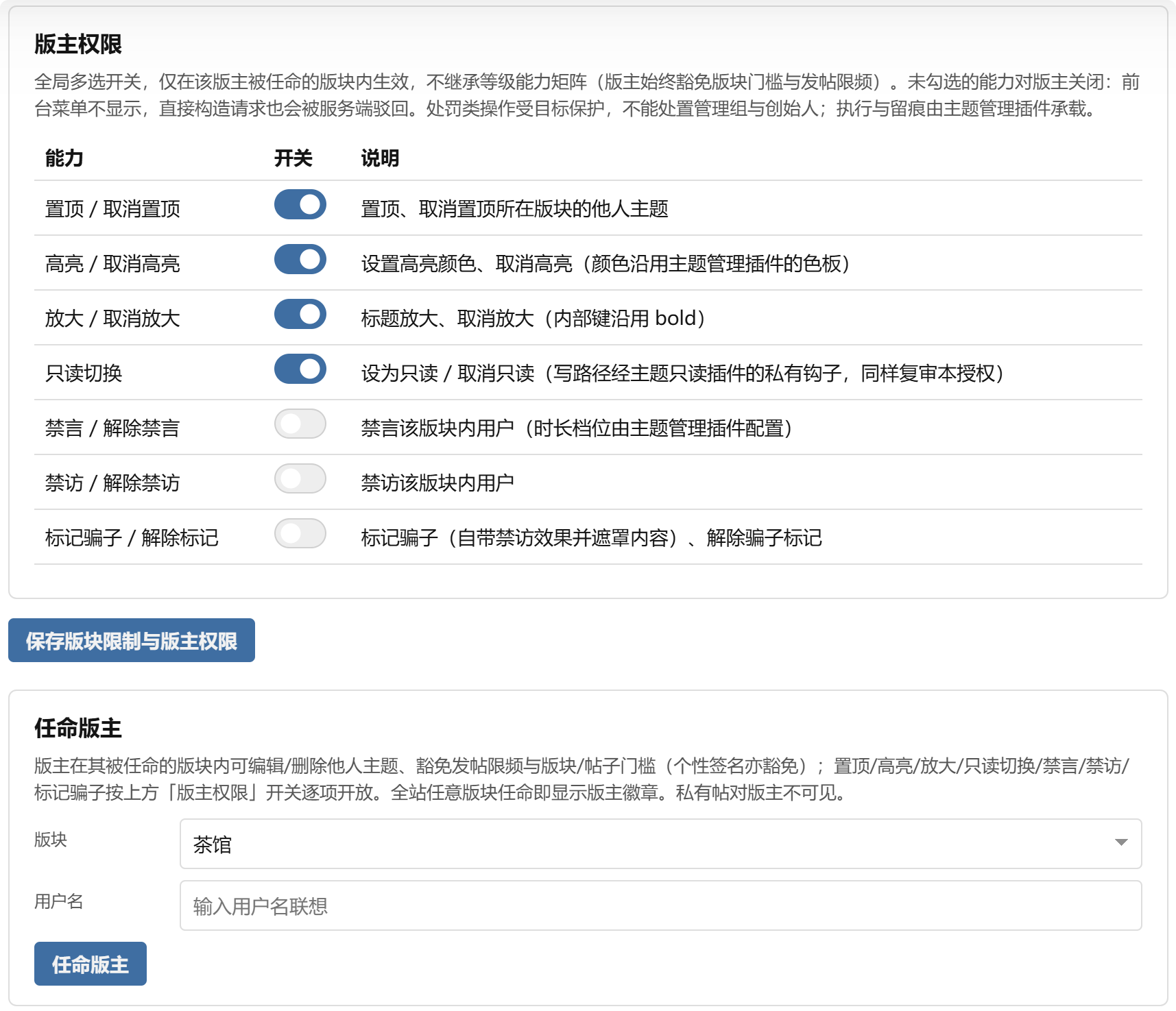
Task: Turn on the 禁访 / 解除禁访 toggle
Action: tap(300, 478)
